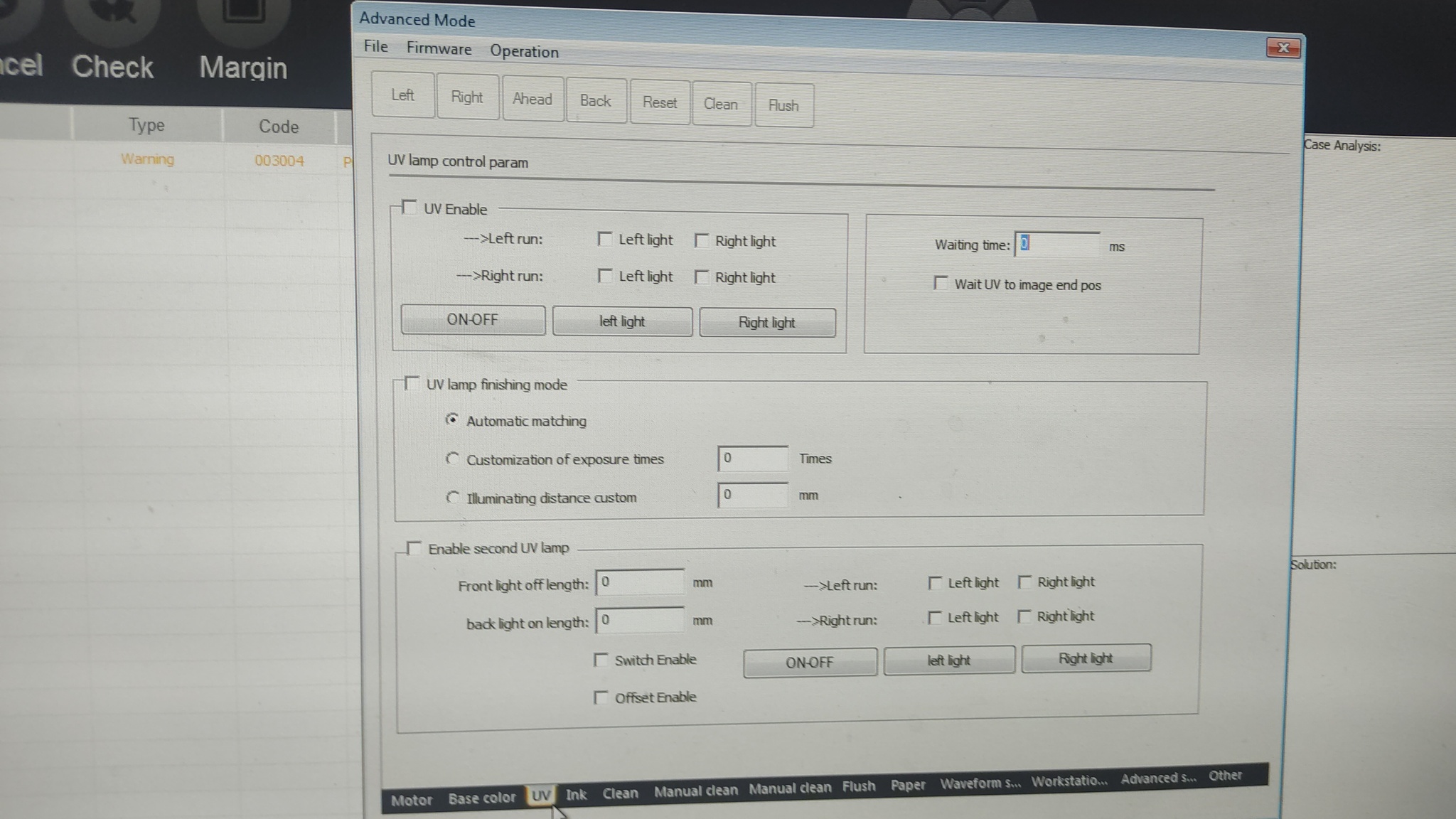Check Wait UV to image end pos

click(941, 283)
